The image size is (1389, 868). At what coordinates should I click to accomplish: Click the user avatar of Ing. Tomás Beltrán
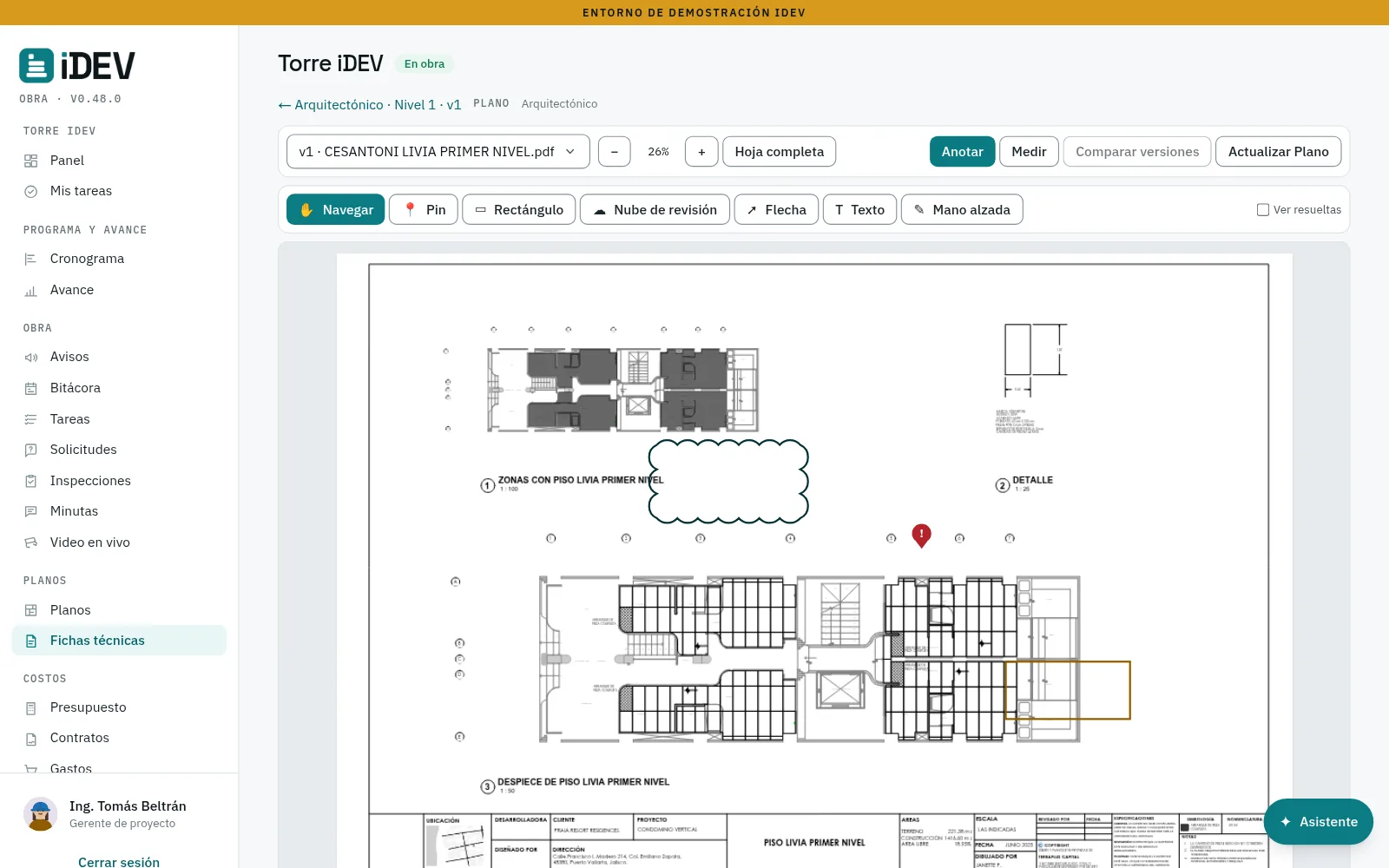pos(41,814)
